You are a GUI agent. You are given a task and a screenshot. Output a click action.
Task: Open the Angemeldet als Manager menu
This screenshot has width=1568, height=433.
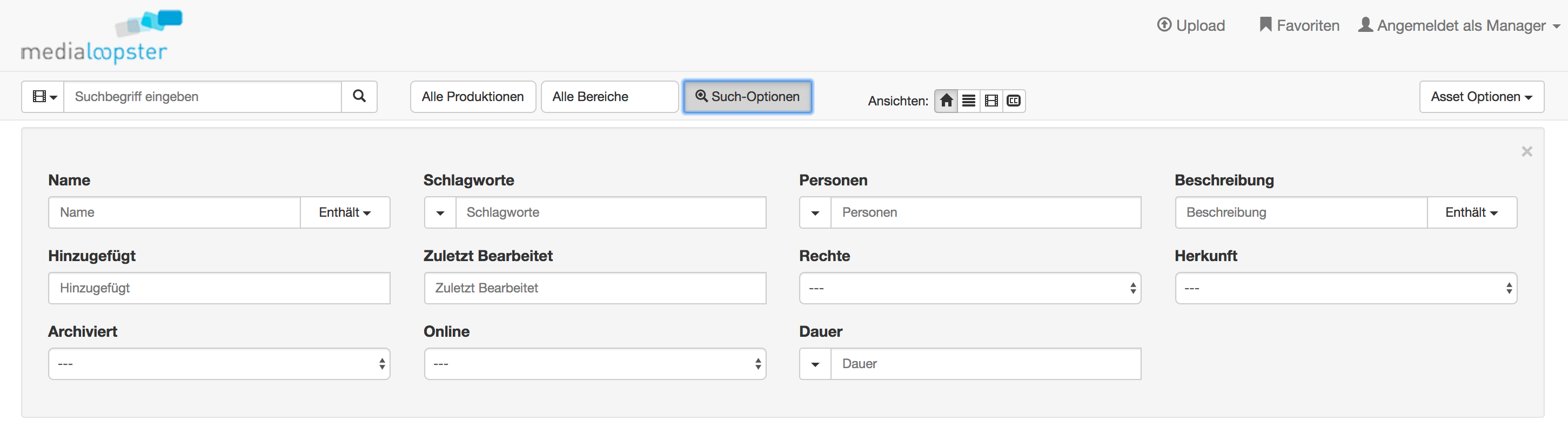click(1459, 25)
